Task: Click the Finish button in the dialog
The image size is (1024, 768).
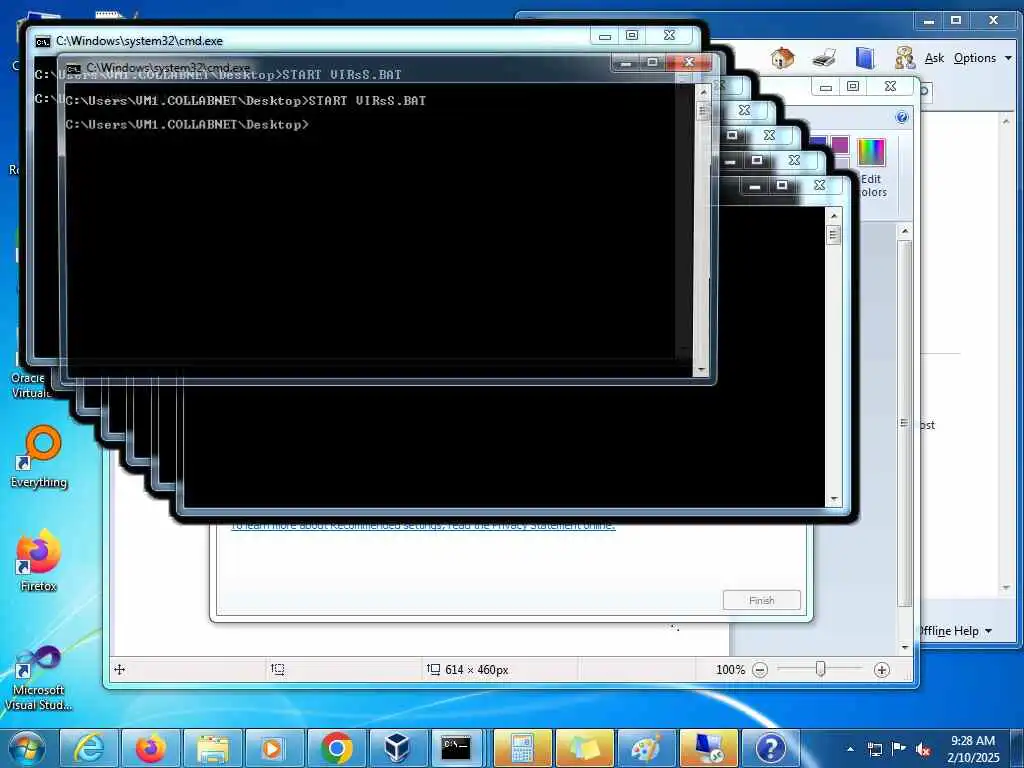Action: [761, 600]
